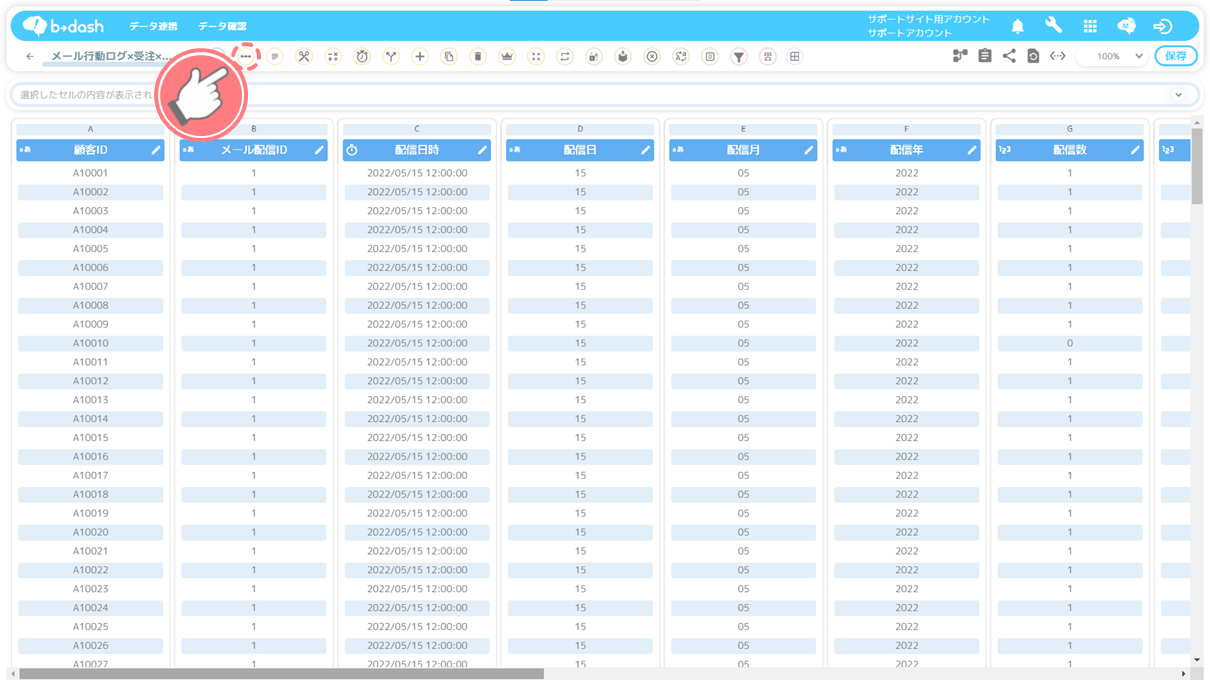This screenshot has width=1210, height=680.
Task: Select the branch split toolbar icon
Action: (391, 57)
